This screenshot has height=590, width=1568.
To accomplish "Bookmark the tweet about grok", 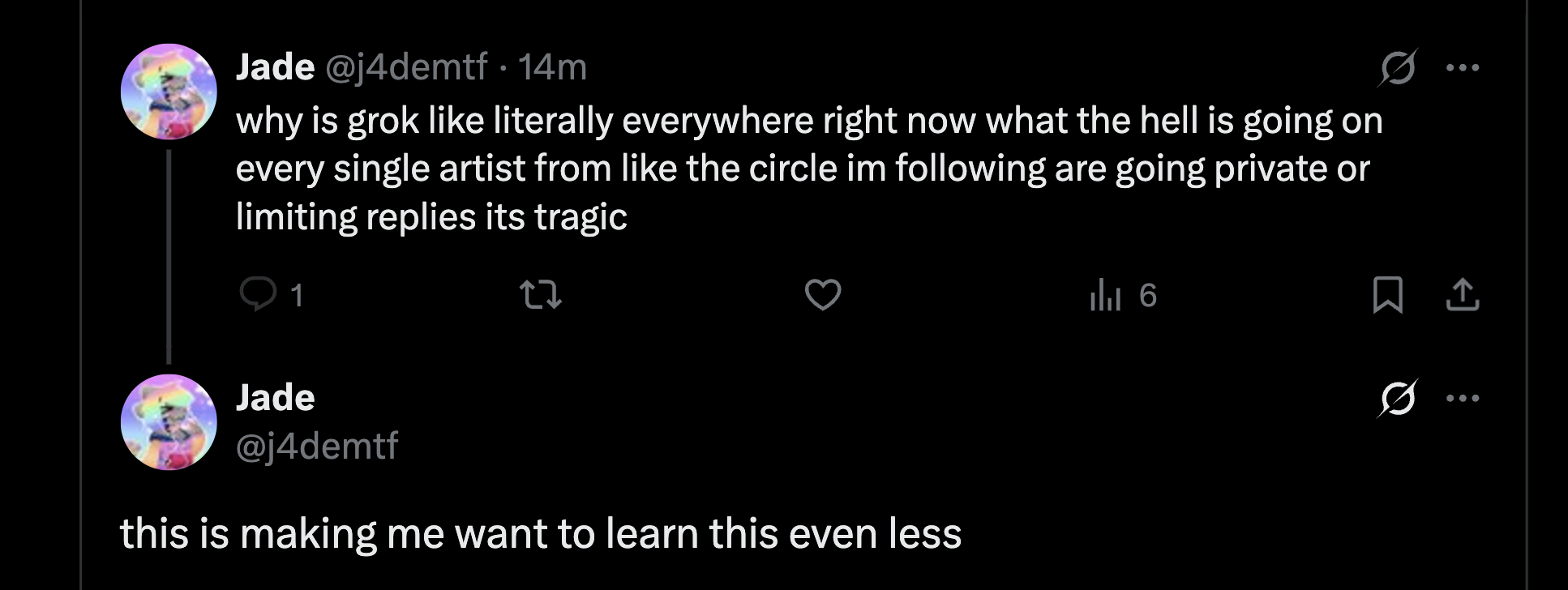I will 1387,294.
